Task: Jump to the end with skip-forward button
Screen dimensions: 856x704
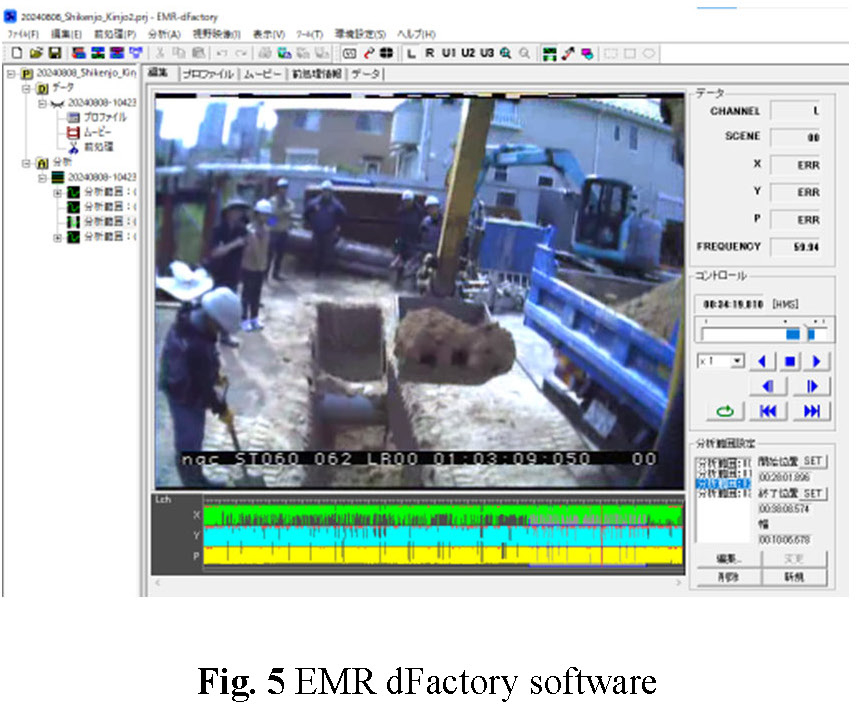Action: (812, 411)
